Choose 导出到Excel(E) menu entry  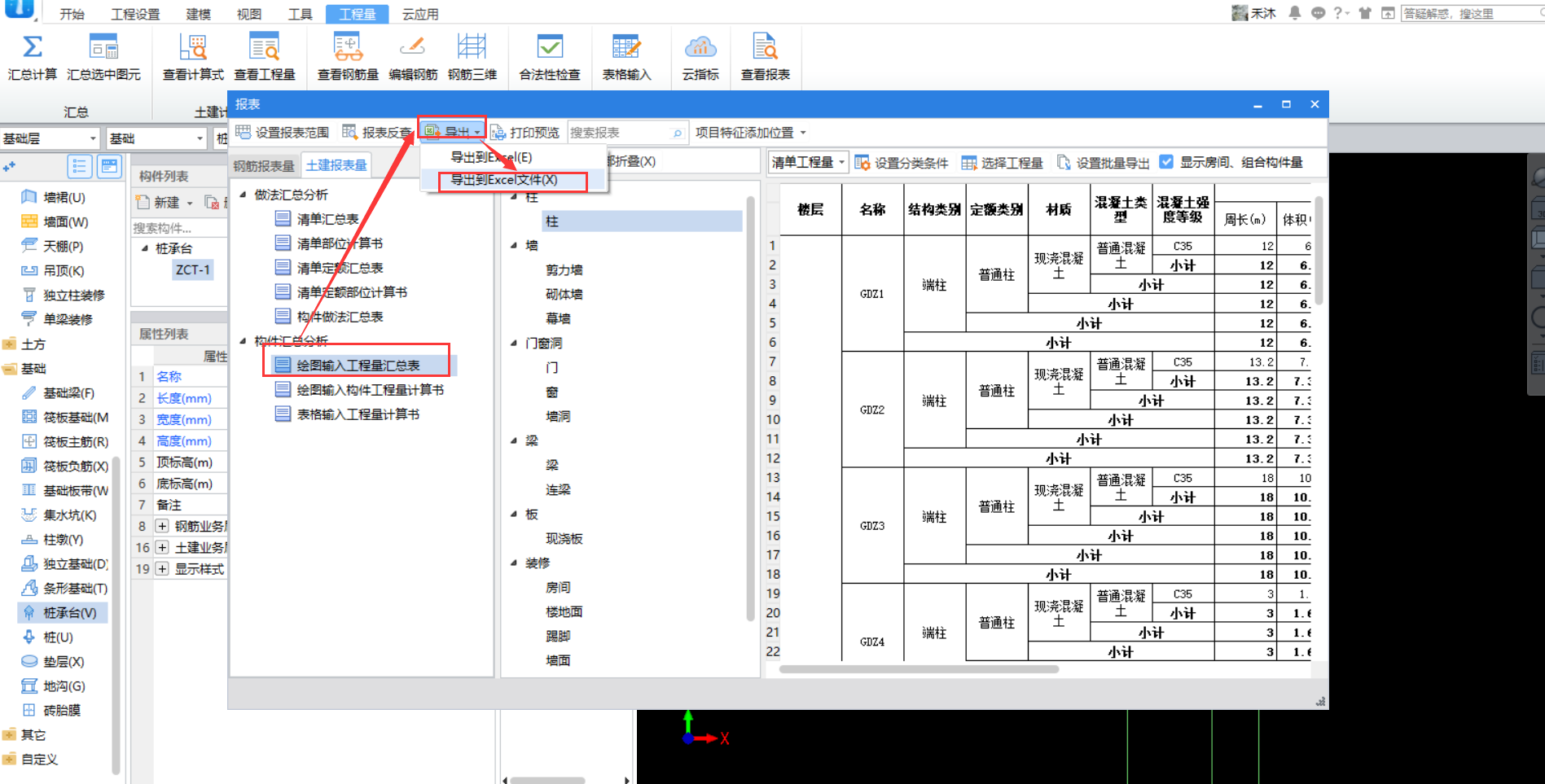click(491, 157)
